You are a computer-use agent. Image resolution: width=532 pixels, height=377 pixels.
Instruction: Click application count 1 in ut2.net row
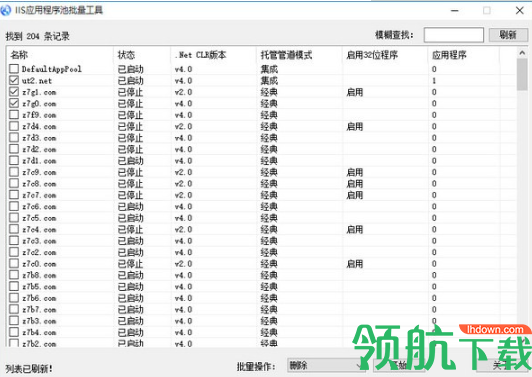tap(434, 81)
